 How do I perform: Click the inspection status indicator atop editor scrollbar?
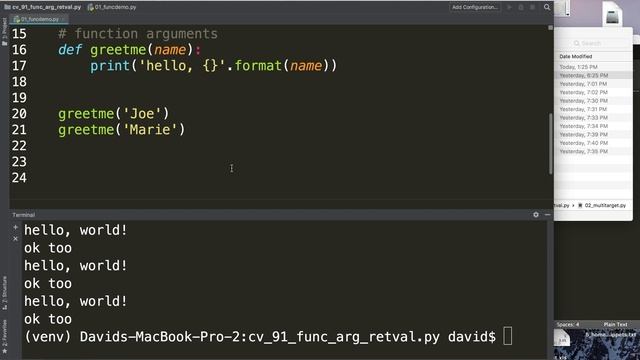(550, 28)
